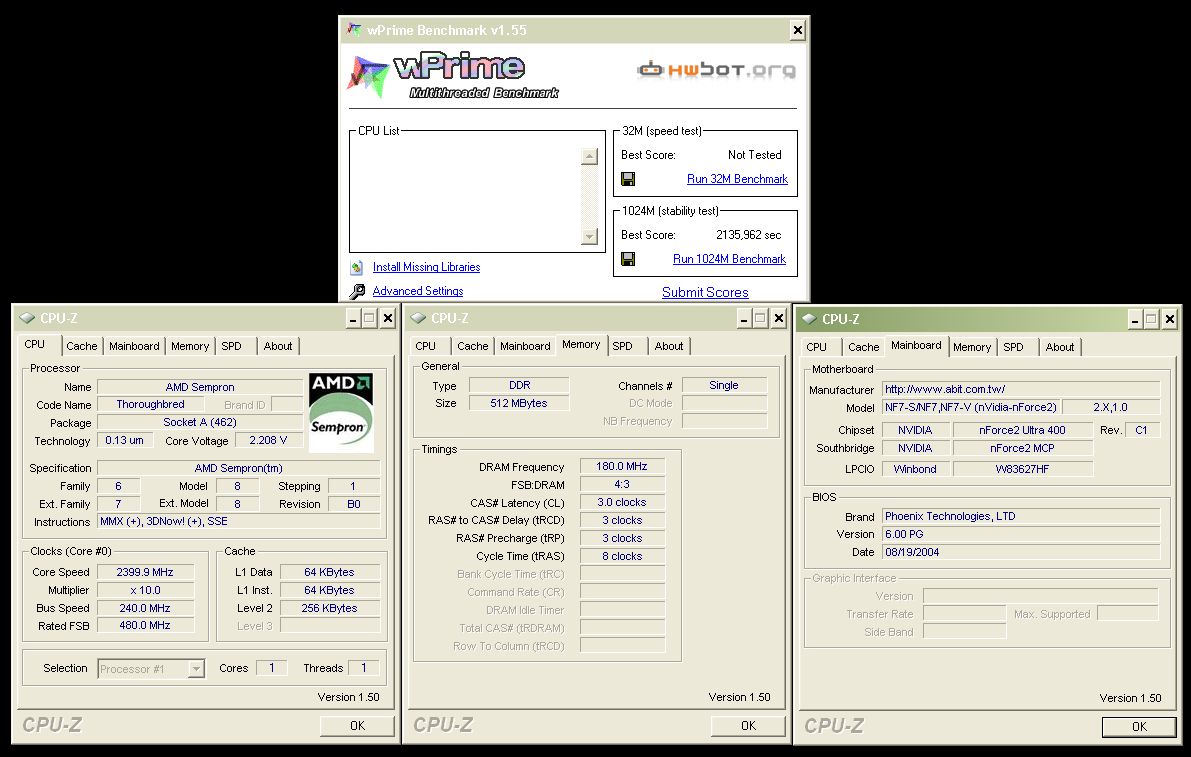Click the CPU-Z title icon in the Mainboard window

810,319
